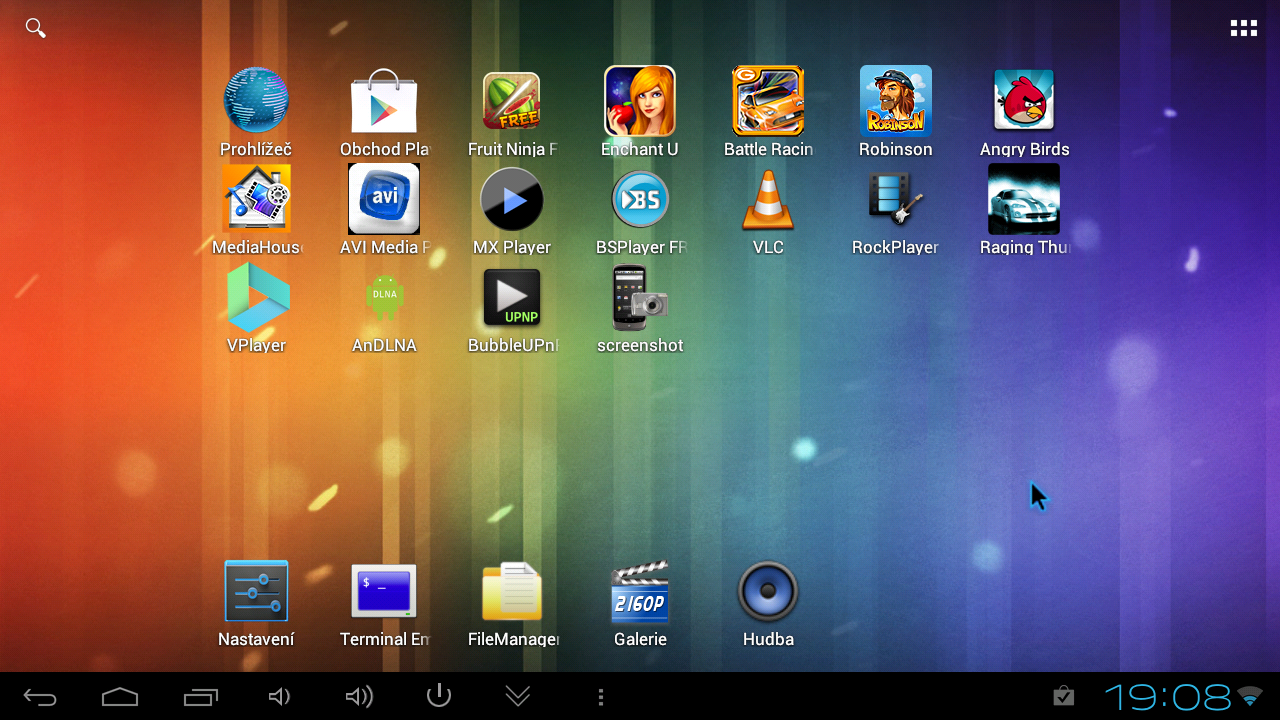Open the three-dot overflow menu
Viewport: 1280px width, 720px height.
coord(600,697)
